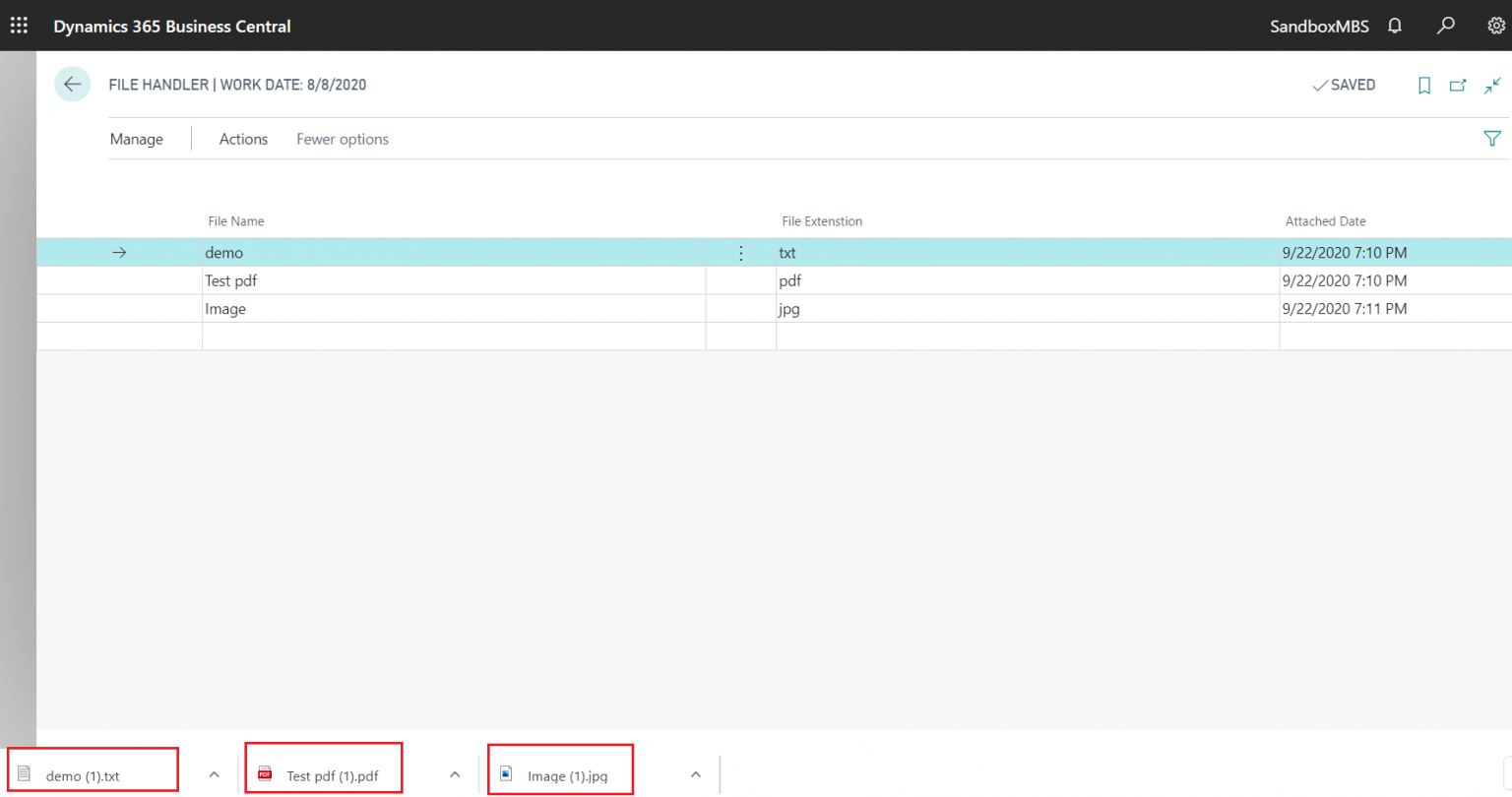The image size is (1512, 797).
Task: Open the Dynamics 365 app launcher grid
Action: [x=18, y=25]
